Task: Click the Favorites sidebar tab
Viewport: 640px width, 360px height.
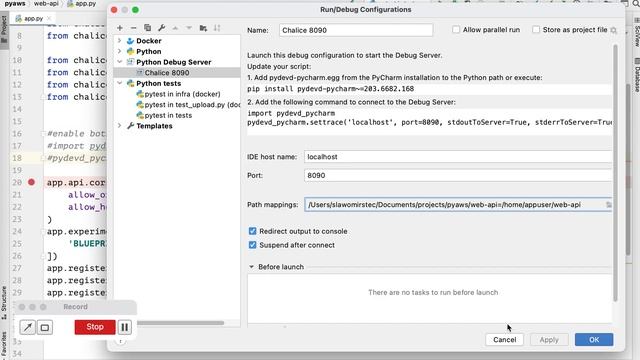Action: [x=4, y=344]
